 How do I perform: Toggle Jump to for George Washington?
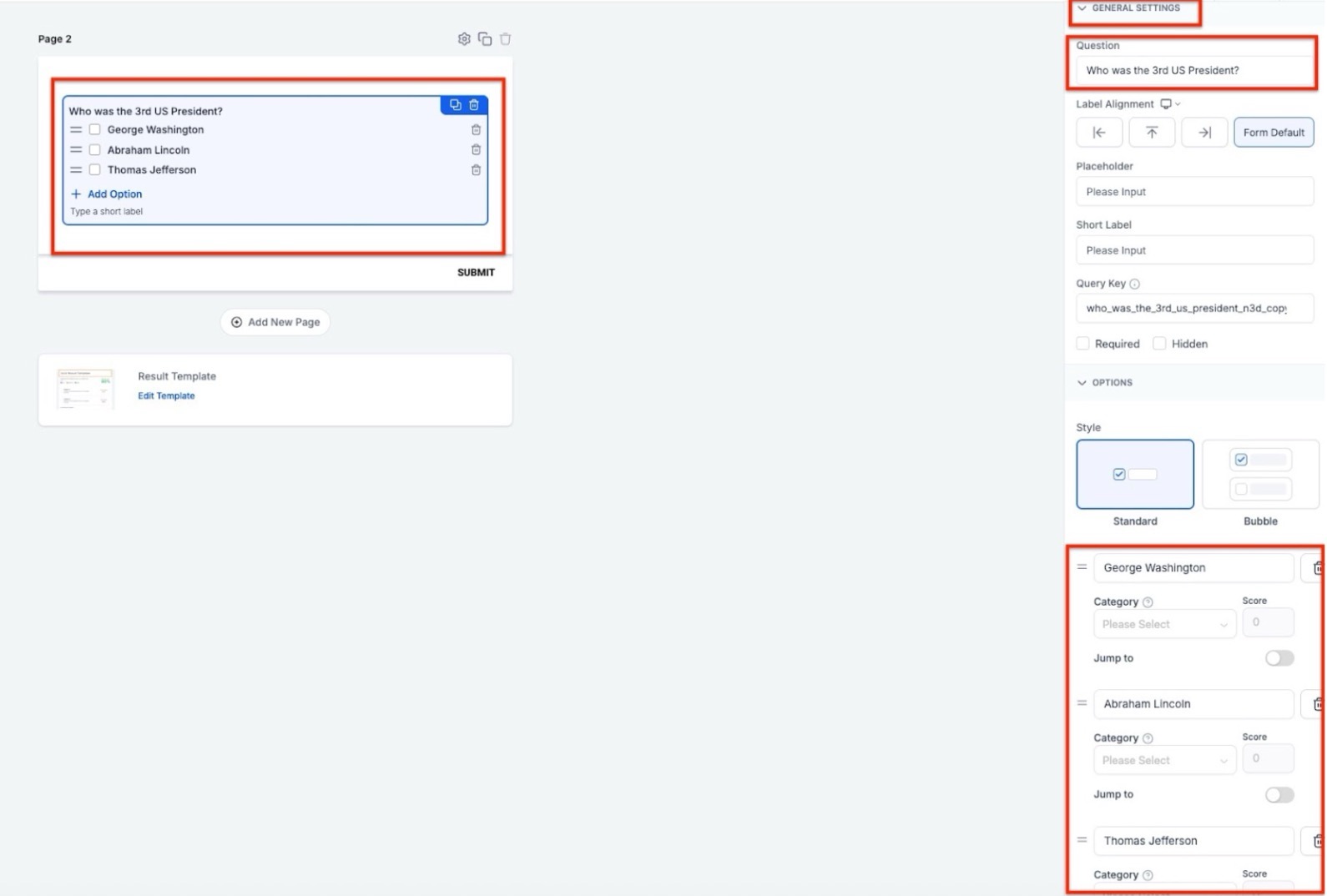pyautogui.click(x=1279, y=658)
